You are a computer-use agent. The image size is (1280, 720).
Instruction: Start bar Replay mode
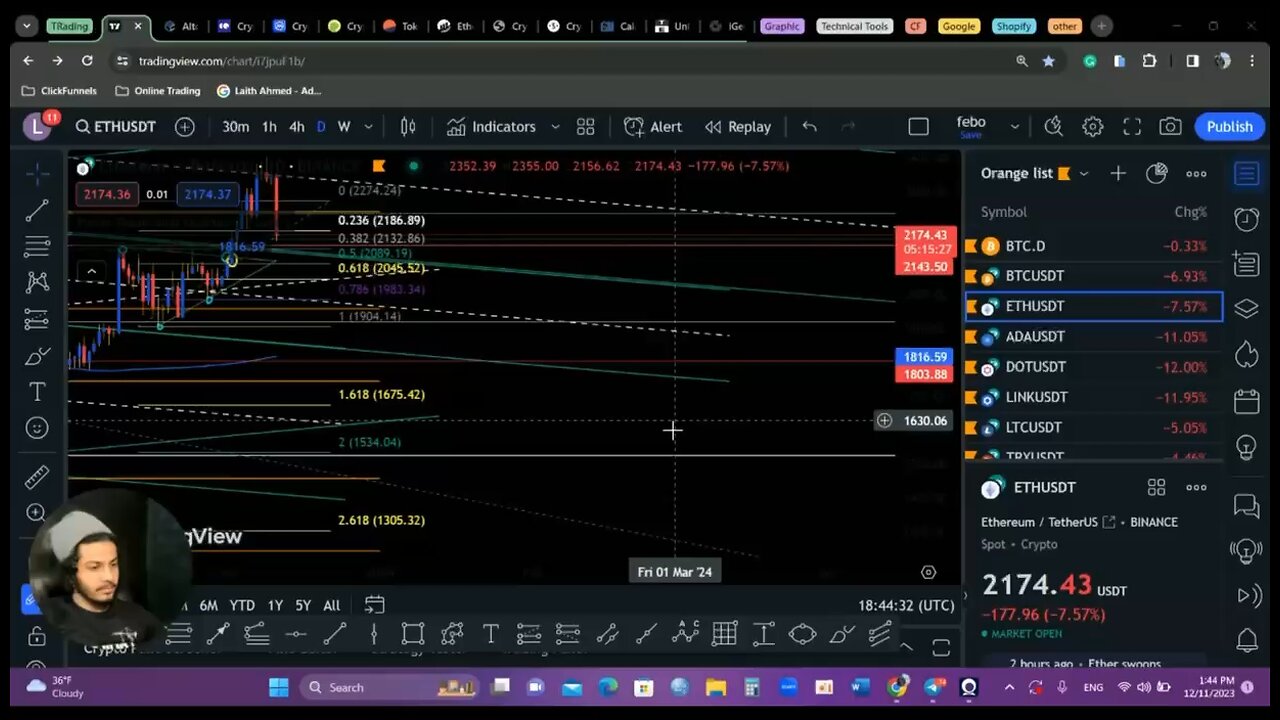(x=738, y=127)
